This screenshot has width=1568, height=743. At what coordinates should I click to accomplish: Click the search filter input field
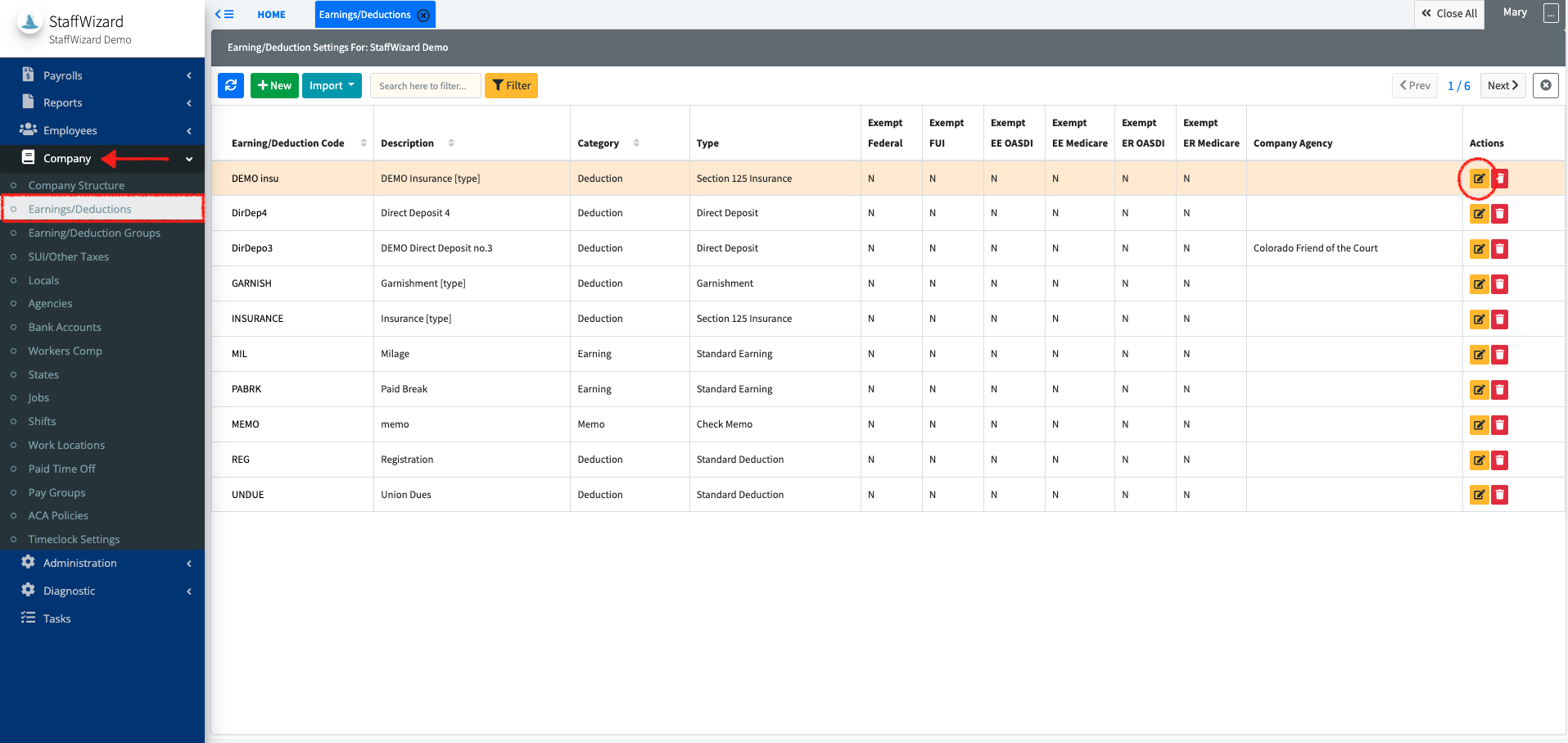tap(425, 85)
